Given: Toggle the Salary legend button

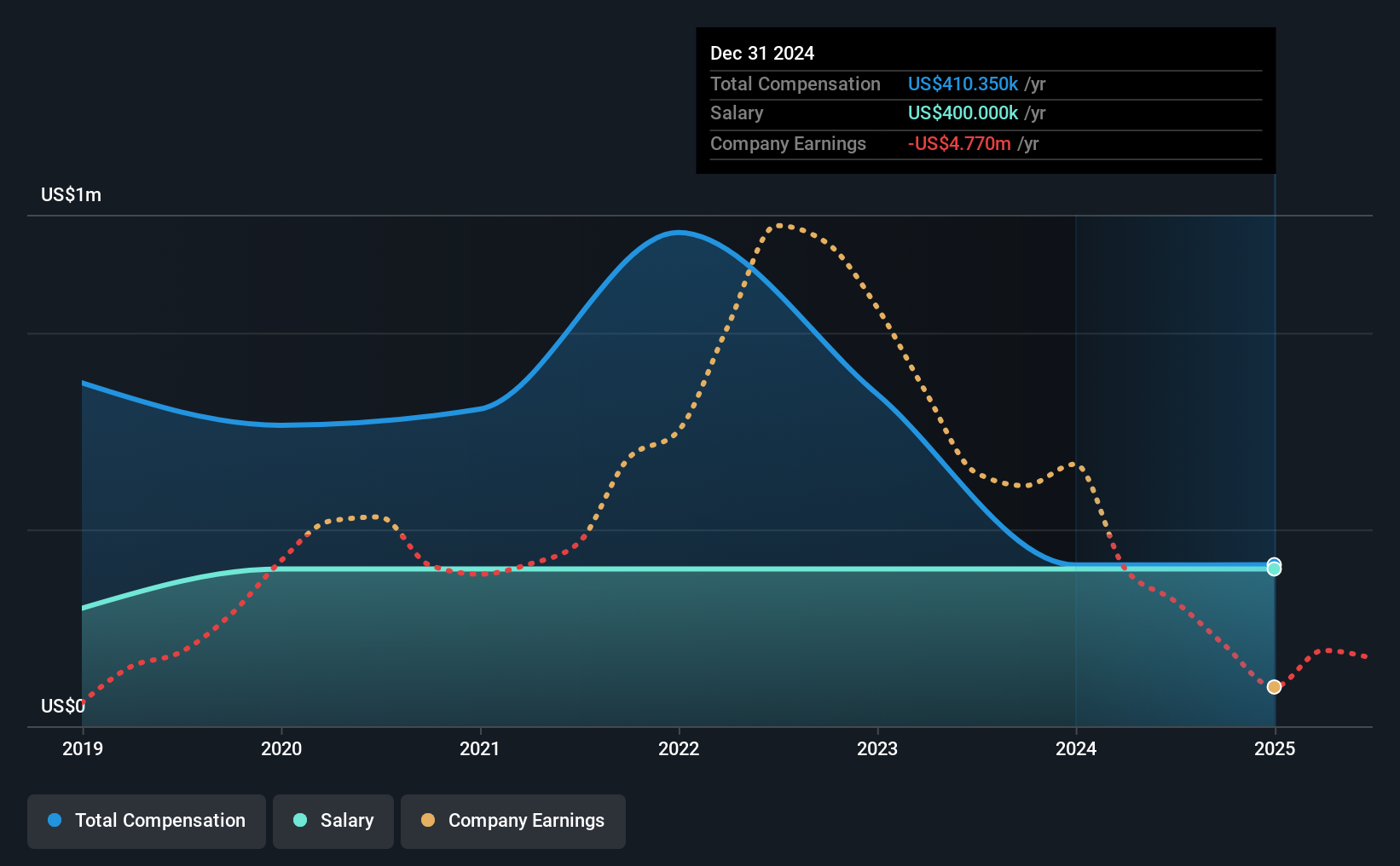Looking at the screenshot, I should [333, 821].
